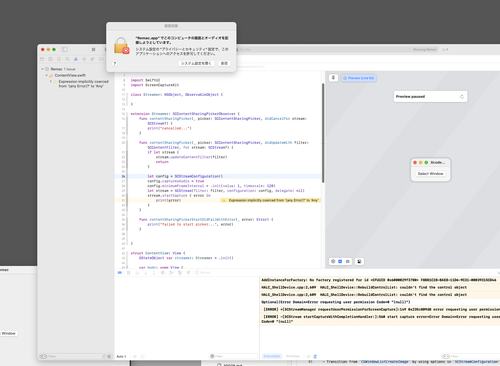This screenshot has width=500, height=366.
Task: Open Environment Overrides icon in debug bar
Action: [180, 273]
